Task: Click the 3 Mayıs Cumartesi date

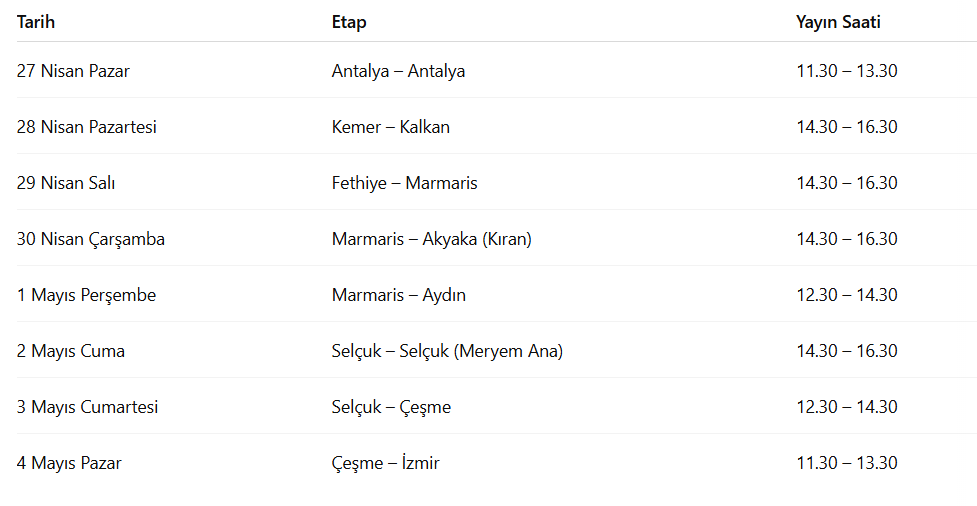Action: 87,407
